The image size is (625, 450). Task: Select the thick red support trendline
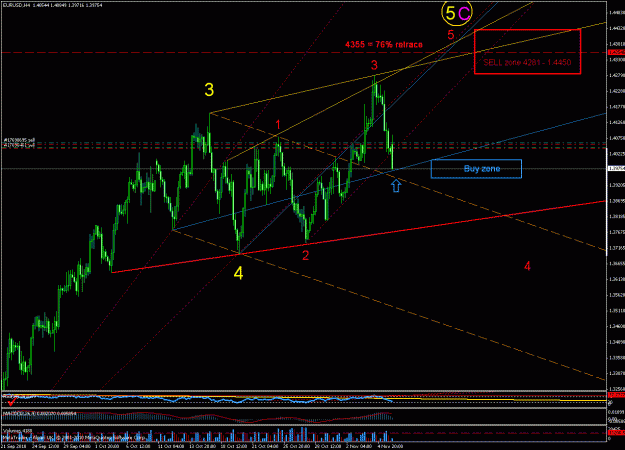(x=359, y=237)
